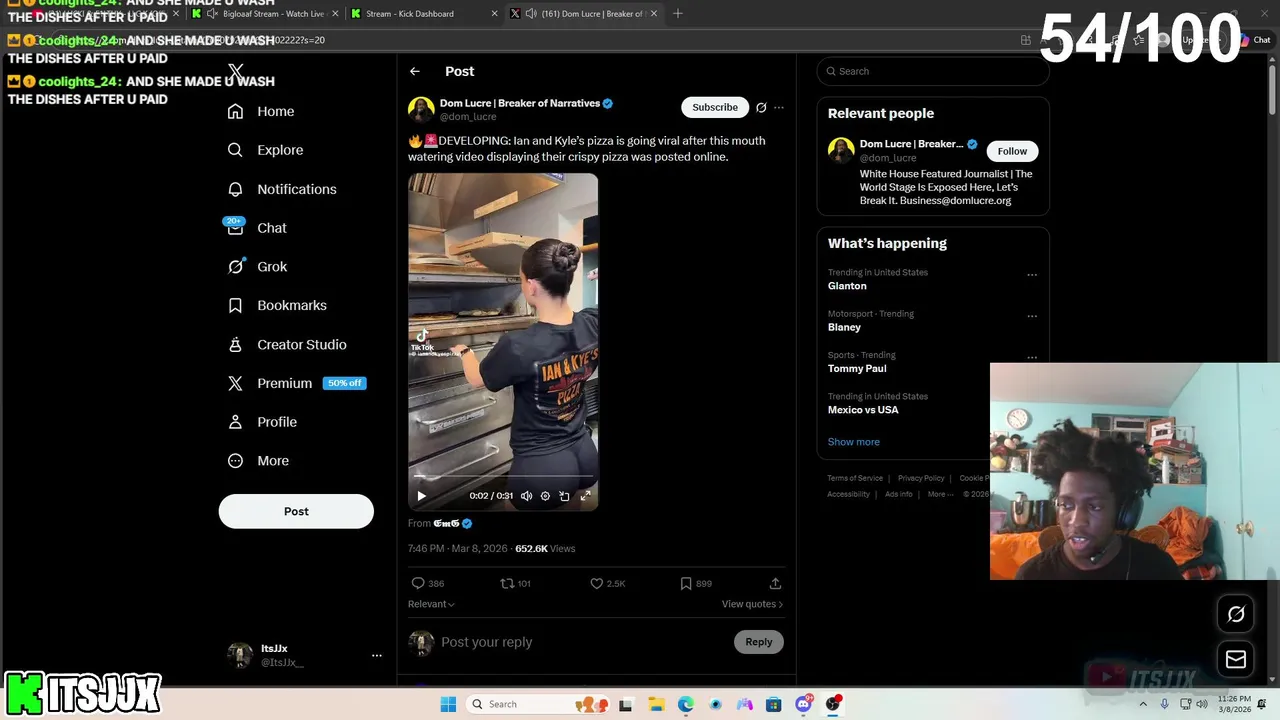
Task: Toggle video picture-in-picture mode
Action: pos(565,496)
